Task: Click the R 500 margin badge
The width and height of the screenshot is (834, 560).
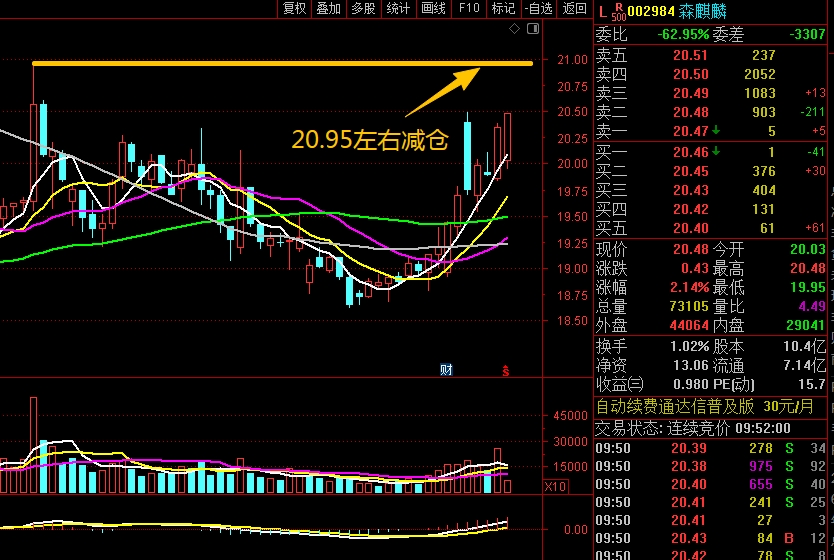Action: click(619, 12)
